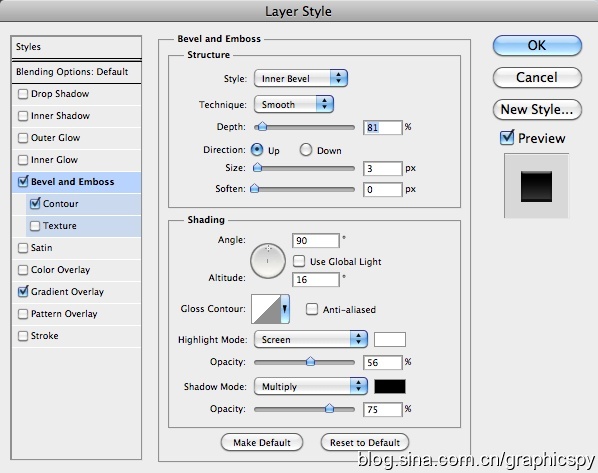Viewport: 598px width, 473px height.
Task: Click the Highlight Opacity field showing 56
Action: [383, 362]
